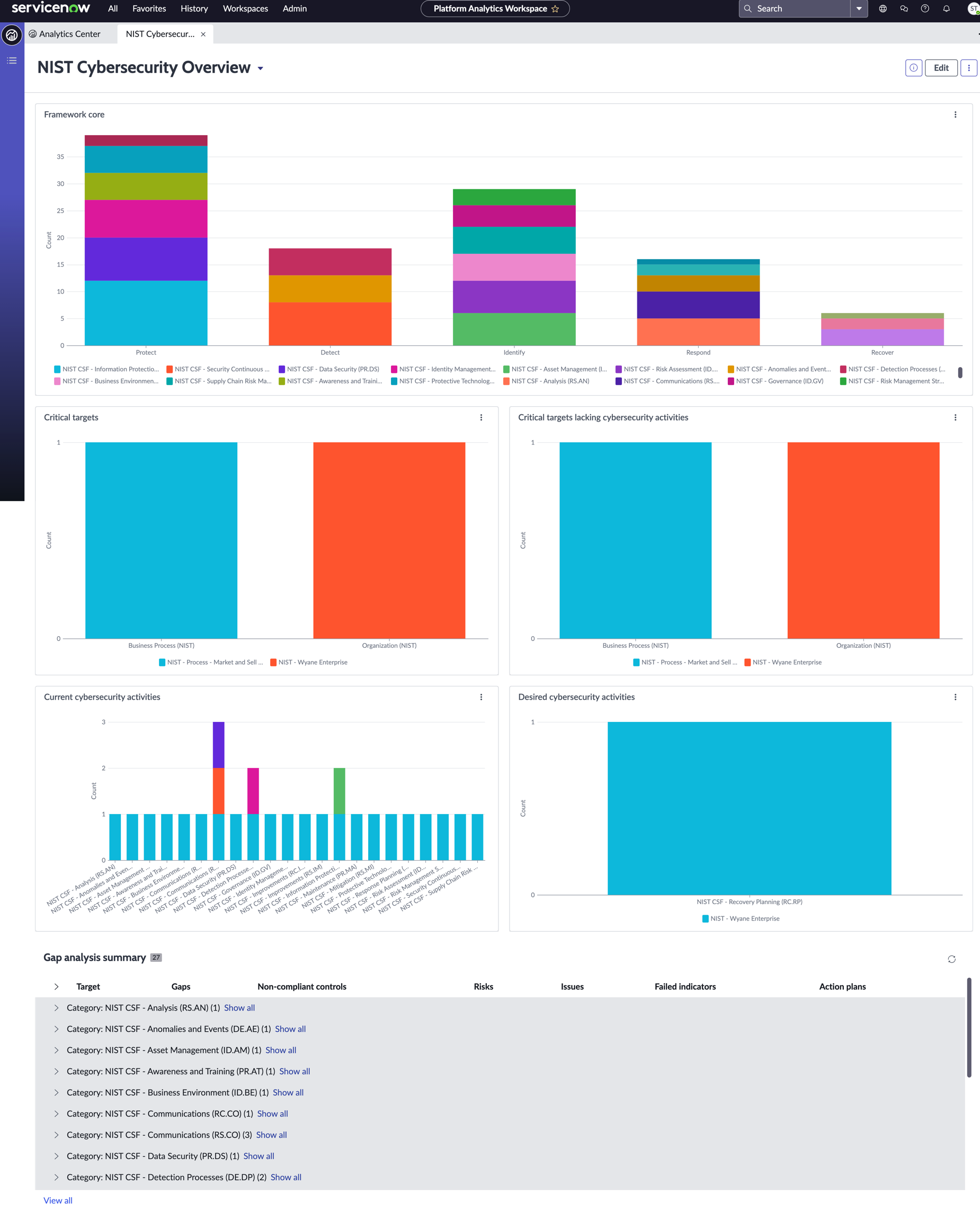Click Platform Analytics Workspace pill

[495, 8]
